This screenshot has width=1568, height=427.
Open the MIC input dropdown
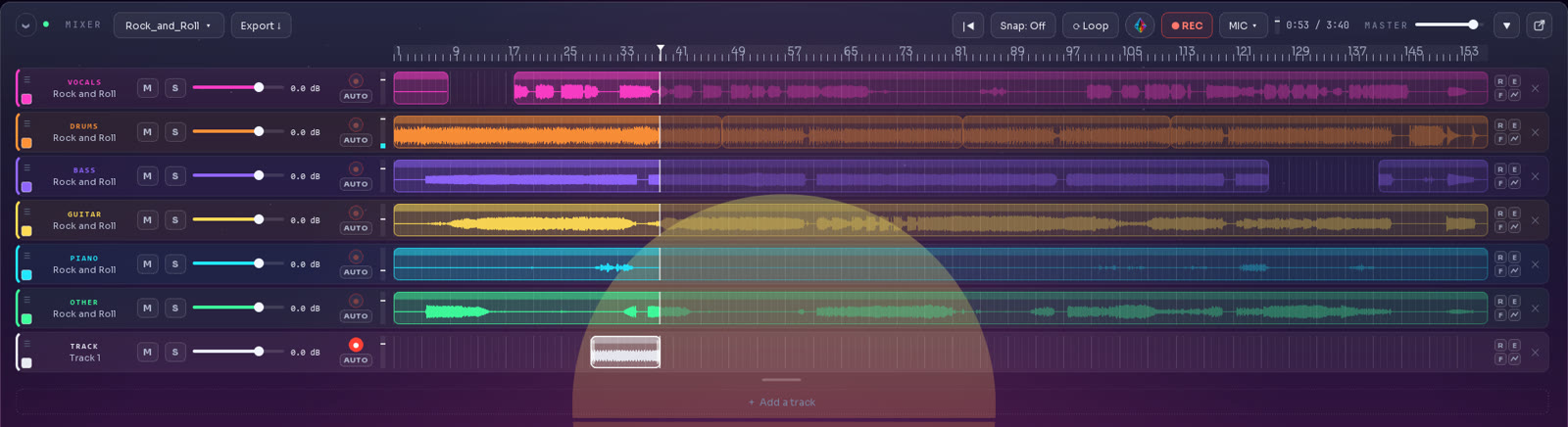[1243, 25]
